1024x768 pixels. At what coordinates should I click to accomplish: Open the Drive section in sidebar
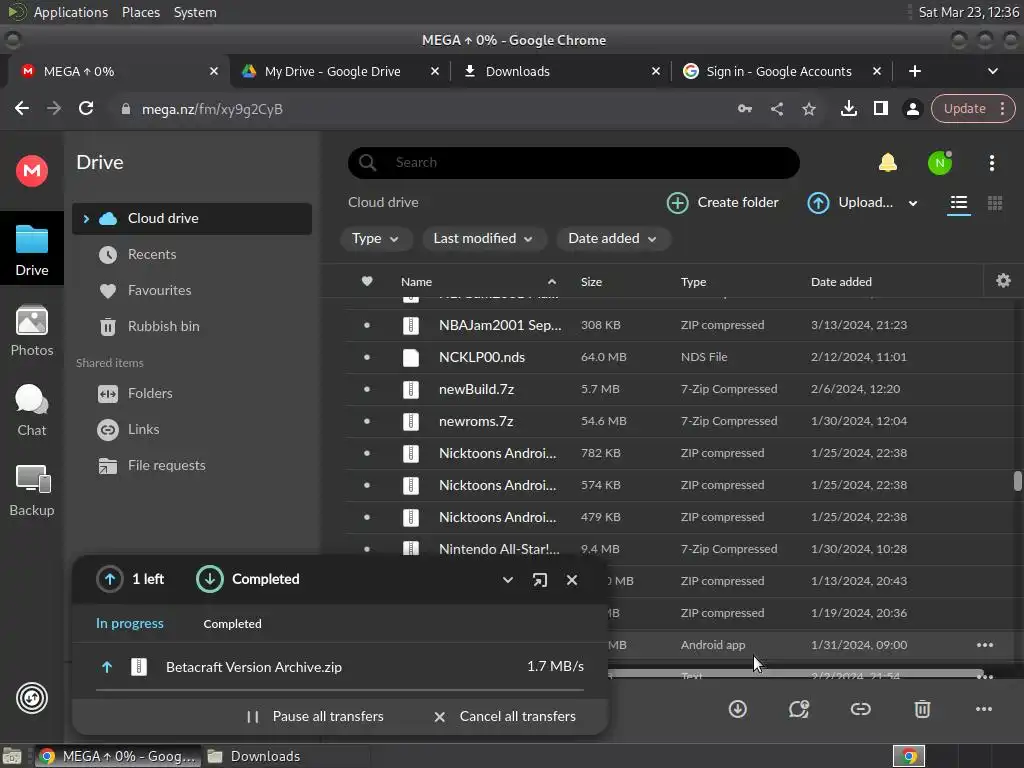coord(31,249)
